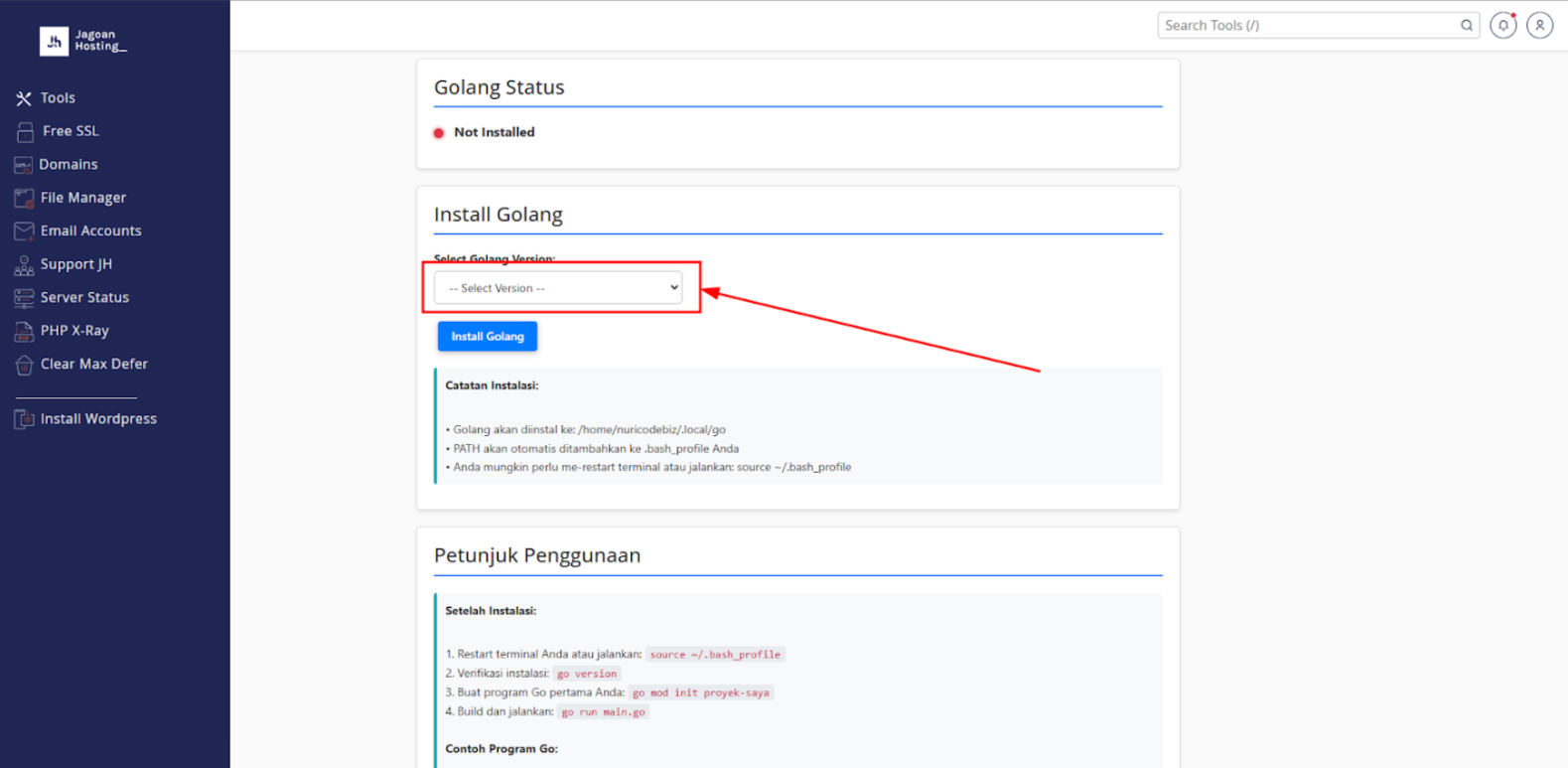Click the 'go version' code snippet
The image size is (1568, 768).
[x=586, y=674]
